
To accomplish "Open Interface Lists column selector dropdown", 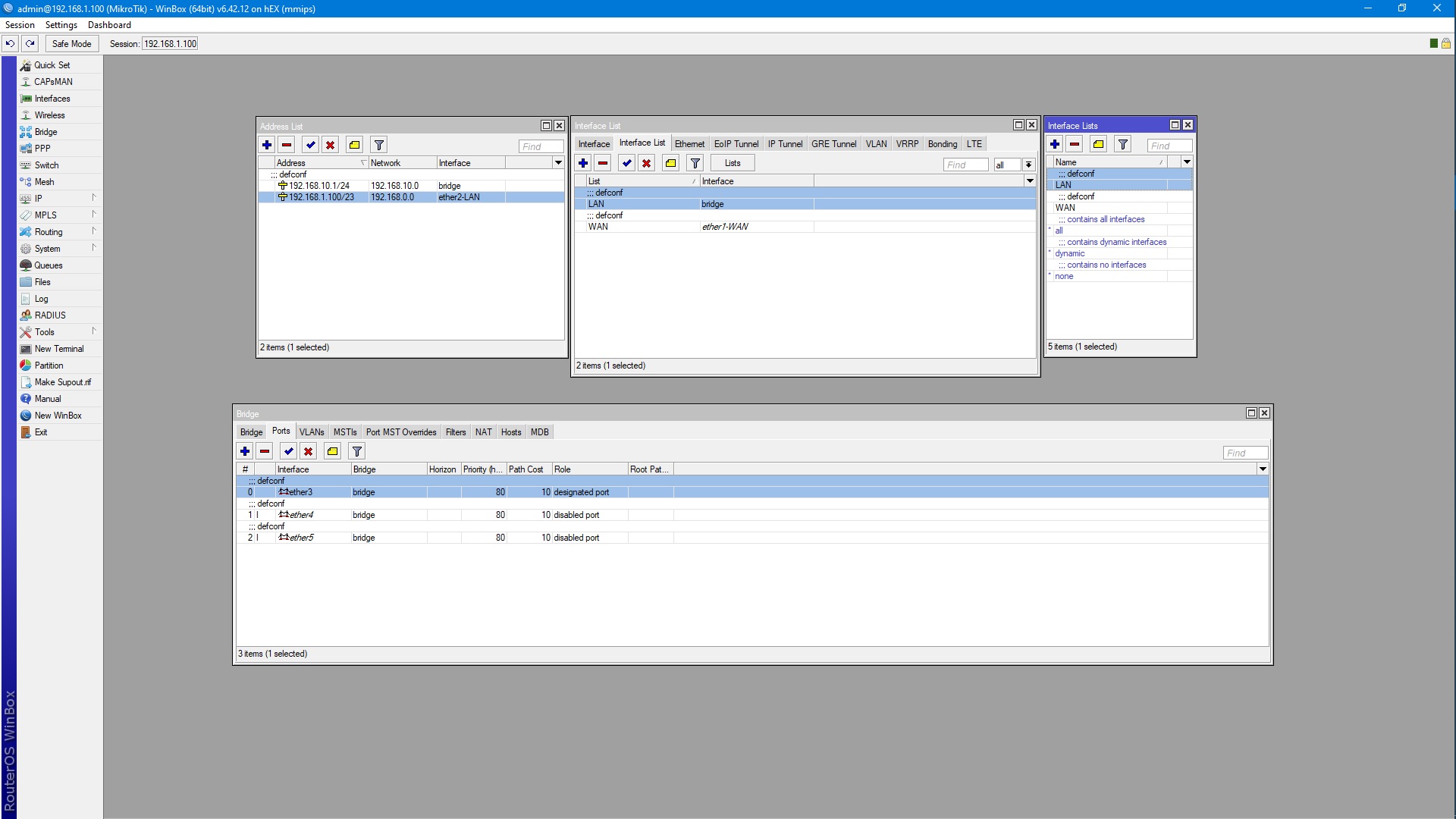I will click(1187, 162).
